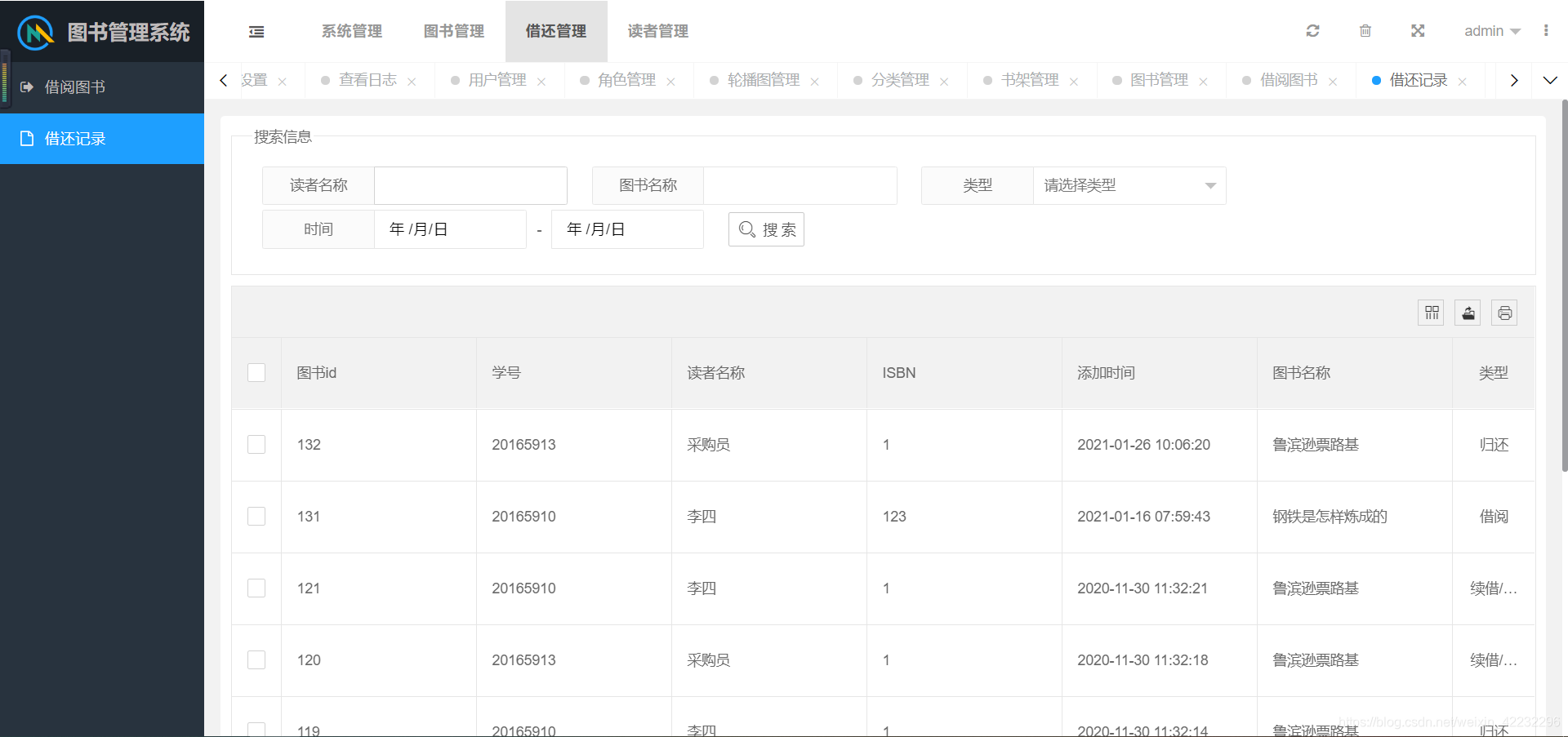Focus the 读者名称 input field
This screenshot has height=737, width=1568.
[470, 185]
